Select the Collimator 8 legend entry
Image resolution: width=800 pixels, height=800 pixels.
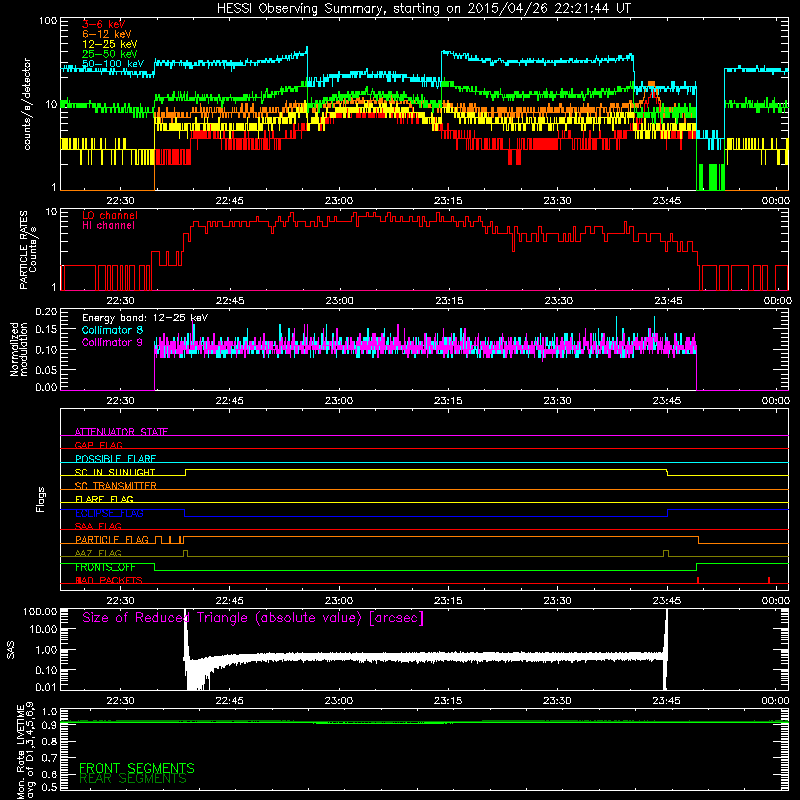[x=112, y=330]
